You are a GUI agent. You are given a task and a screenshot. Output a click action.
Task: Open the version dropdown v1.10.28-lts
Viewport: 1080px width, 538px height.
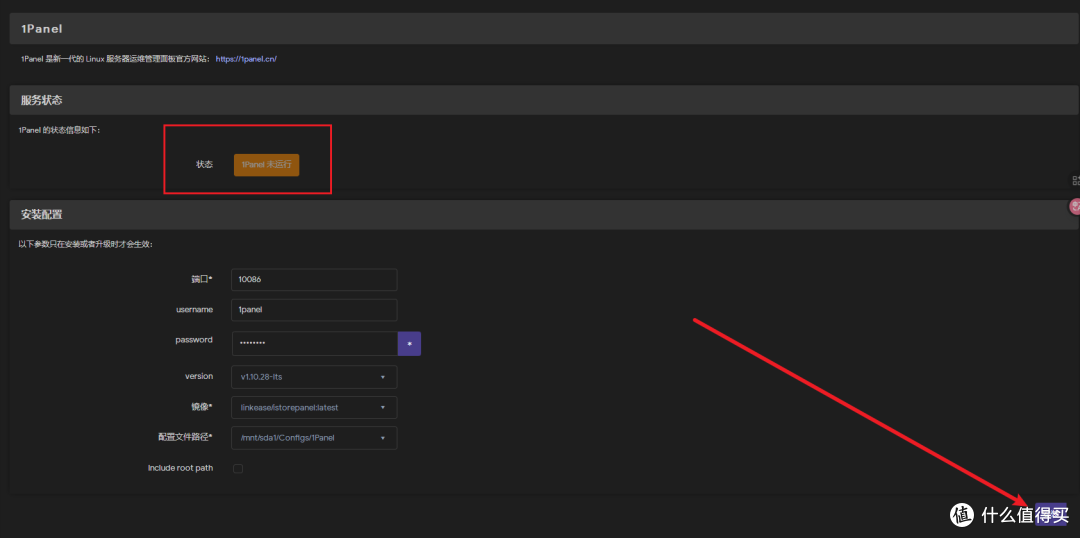(x=315, y=377)
